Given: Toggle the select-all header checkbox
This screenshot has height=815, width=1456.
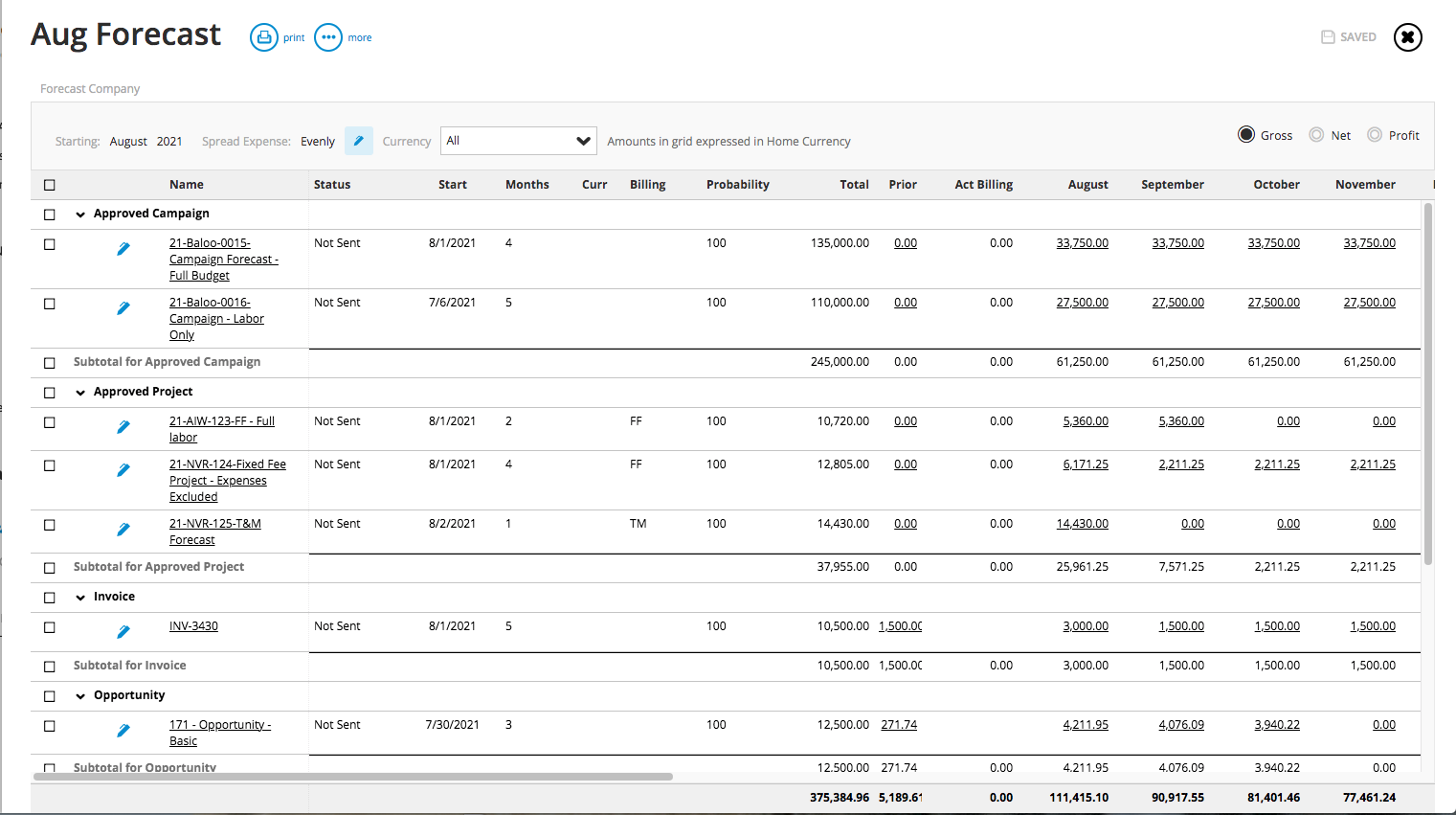Looking at the screenshot, I should coord(50,185).
